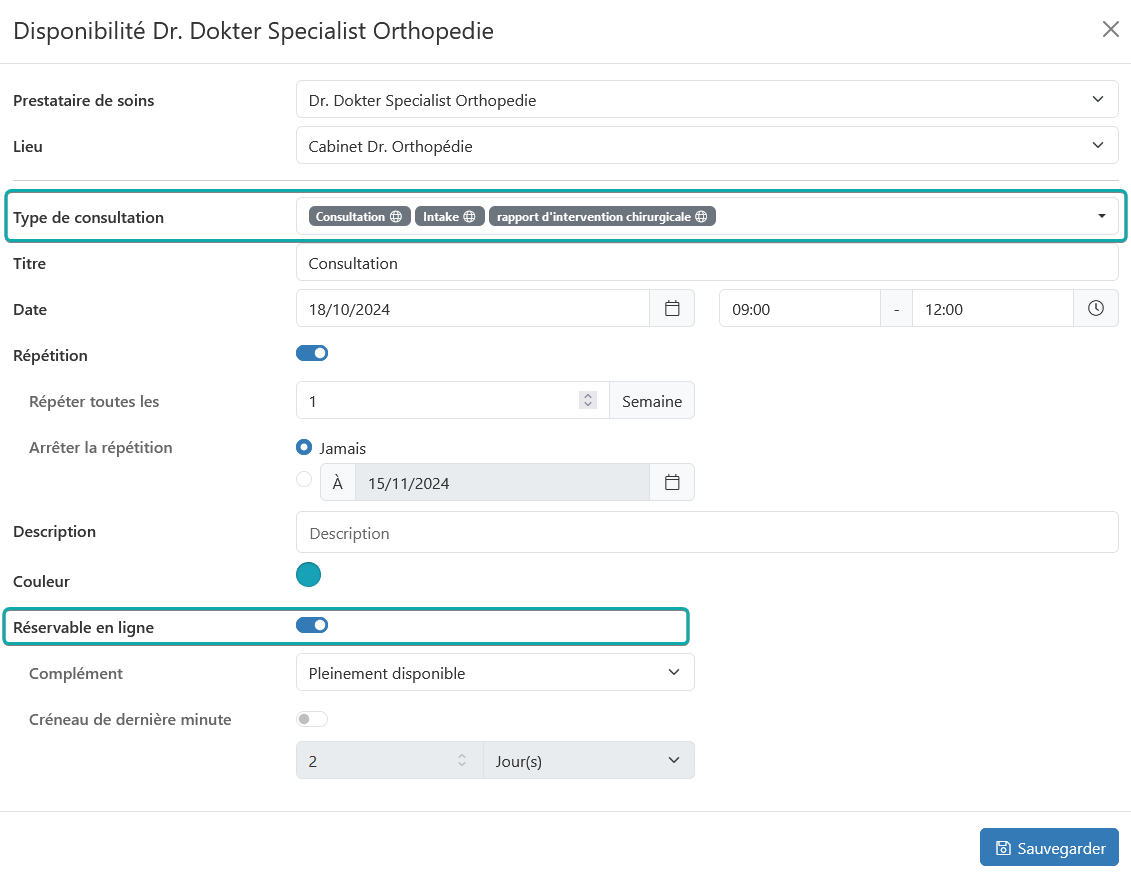
Task: Click the Intake tag chip
Action: [449, 216]
